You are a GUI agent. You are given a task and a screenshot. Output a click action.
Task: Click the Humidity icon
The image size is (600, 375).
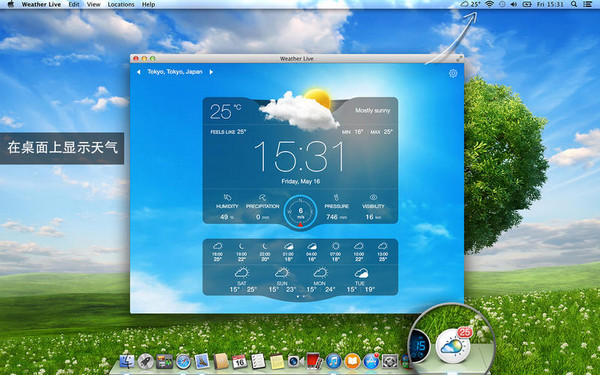(227, 197)
